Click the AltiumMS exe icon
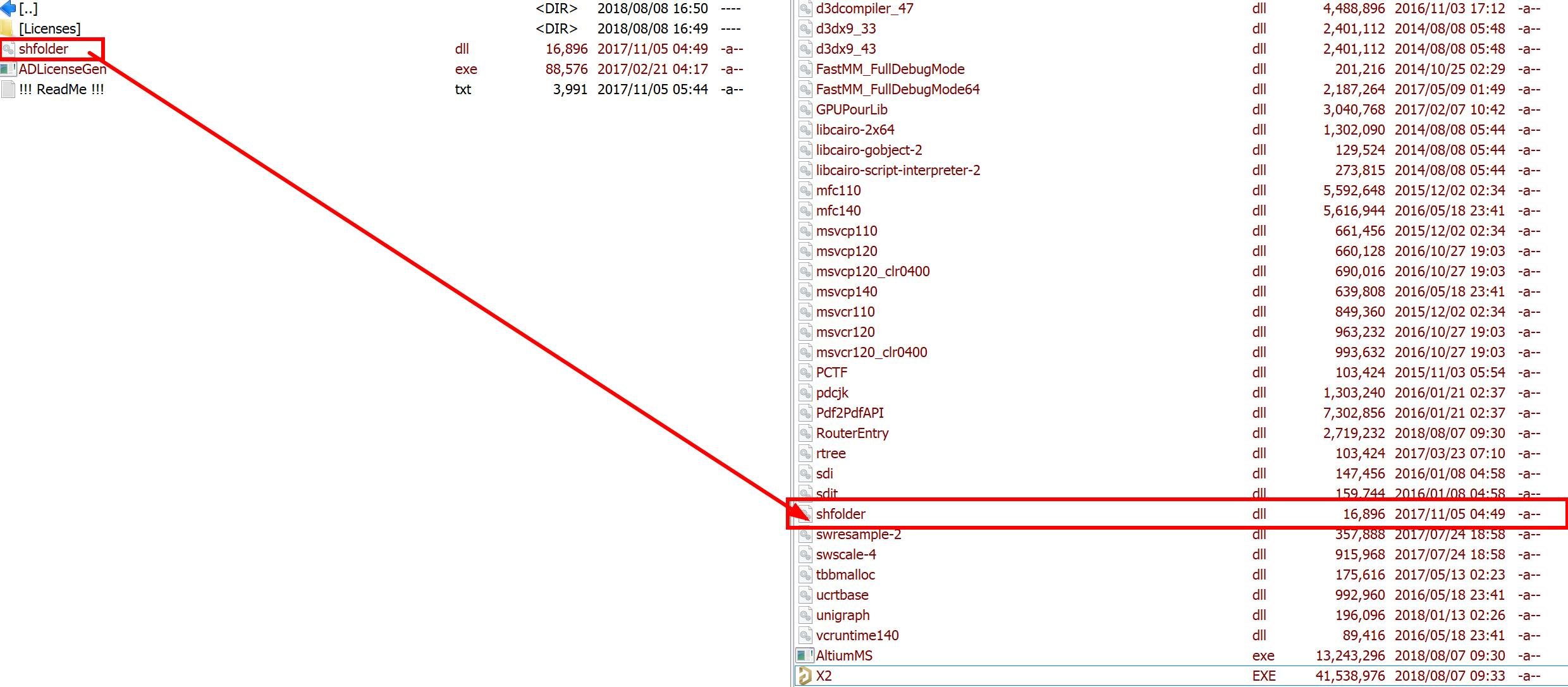This screenshot has width=1568, height=687. tap(804, 656)
